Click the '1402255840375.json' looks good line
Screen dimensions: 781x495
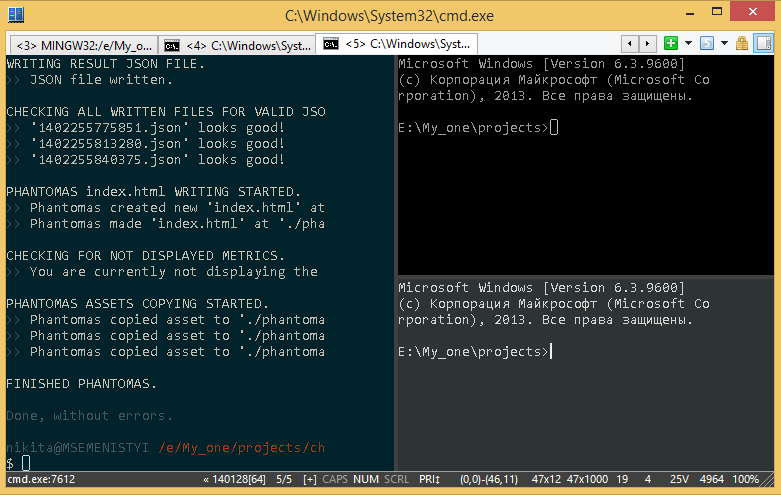pyautogui.click(x=145, y=160)
